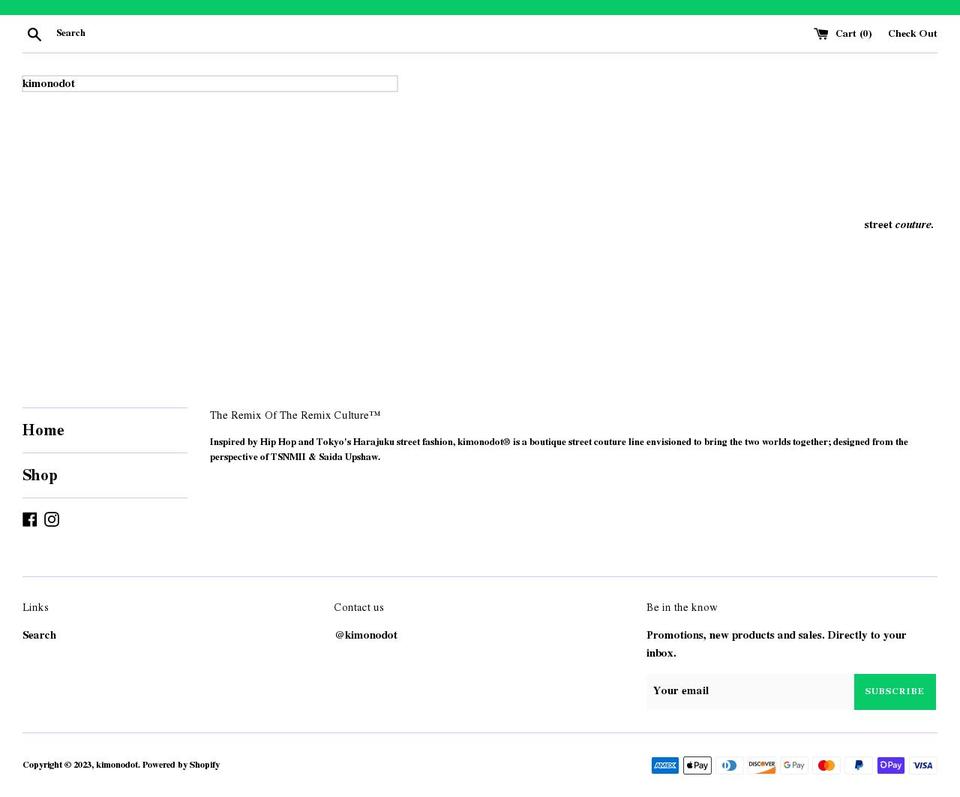Open the shopping cart icon
The width and height of the screenshot is (960, 797).
[x=821, y=33]
